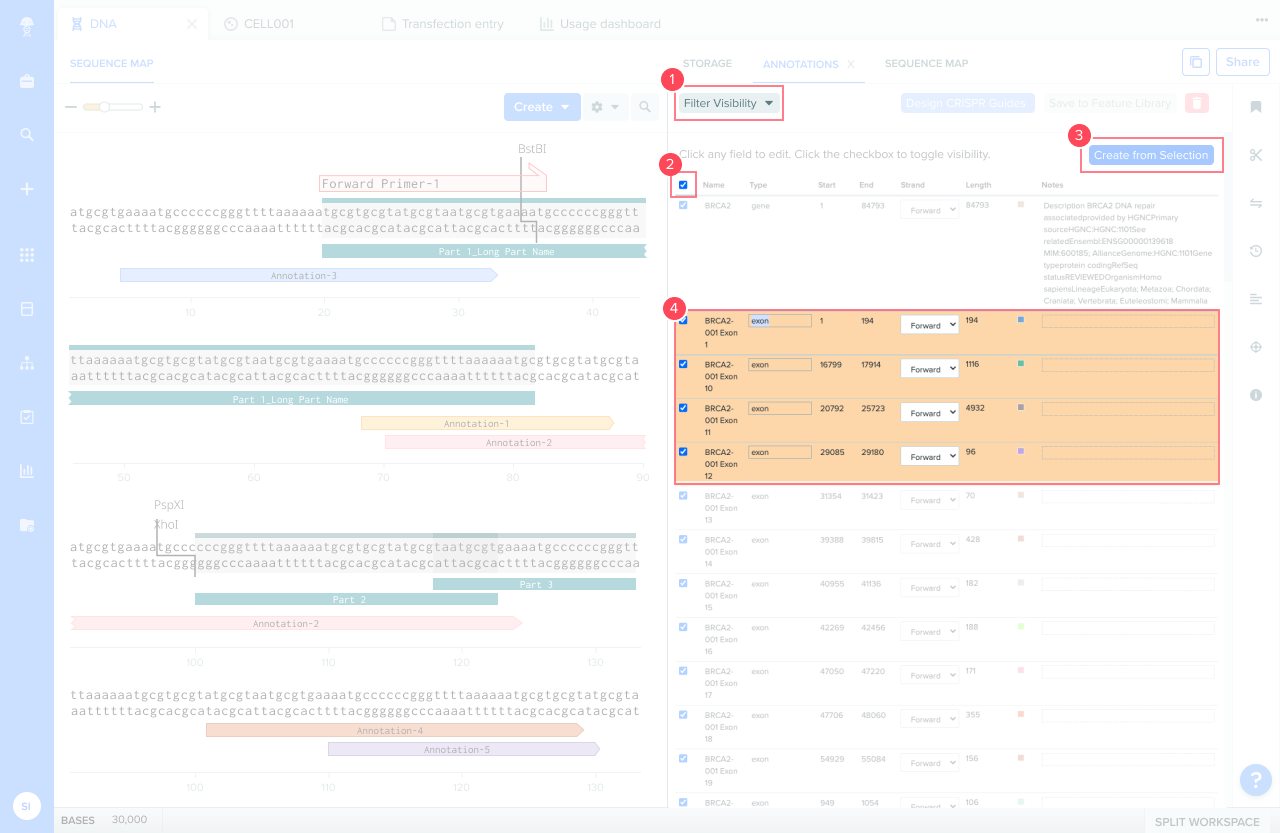The height and width of the screenshot is (833, 1280).
Task: Select the right-panel SEQUENCE MAP tab
Action: tap(926, 63)
